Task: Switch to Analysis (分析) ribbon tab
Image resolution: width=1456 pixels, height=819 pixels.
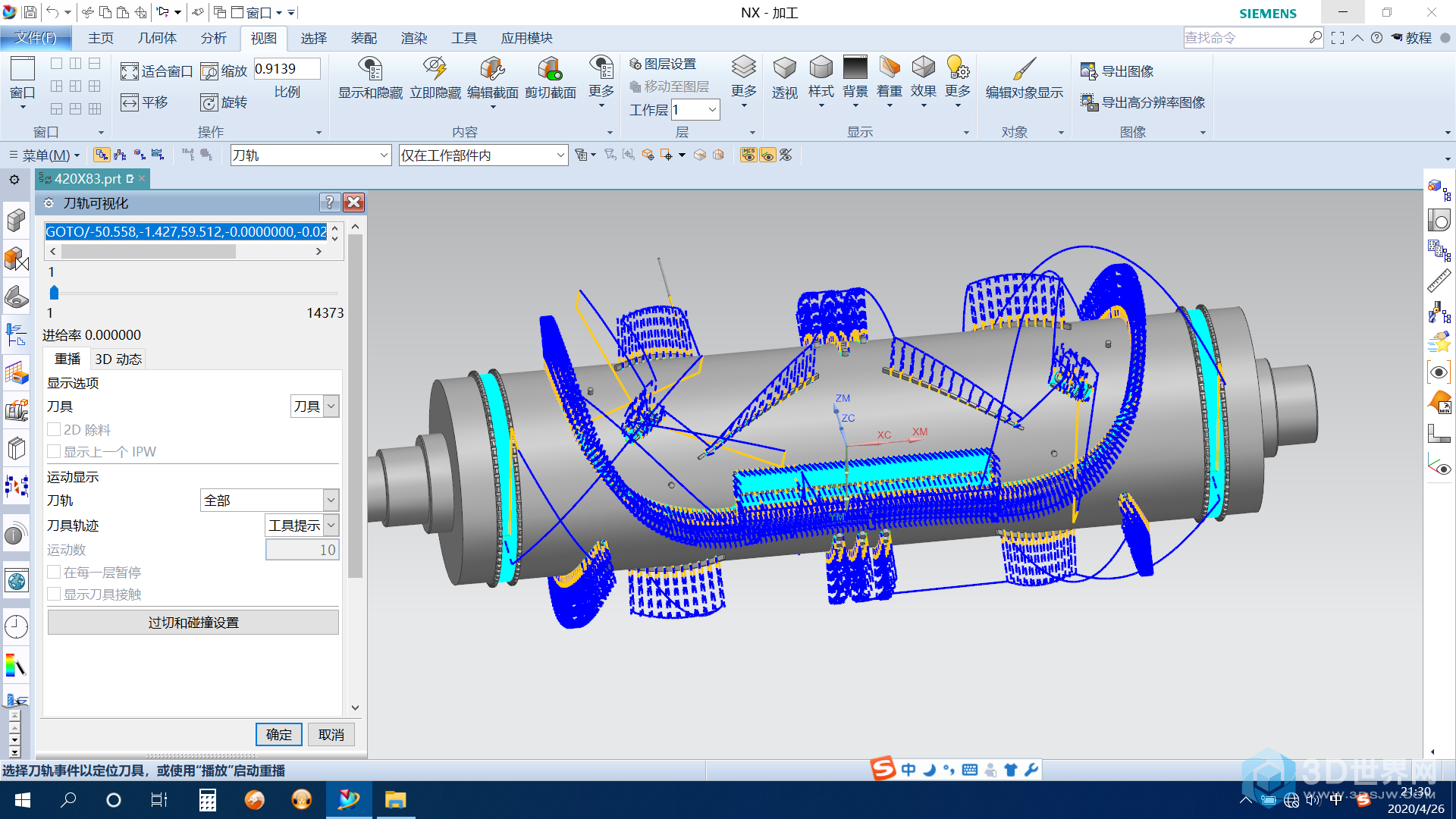Action: coord(213,38)
